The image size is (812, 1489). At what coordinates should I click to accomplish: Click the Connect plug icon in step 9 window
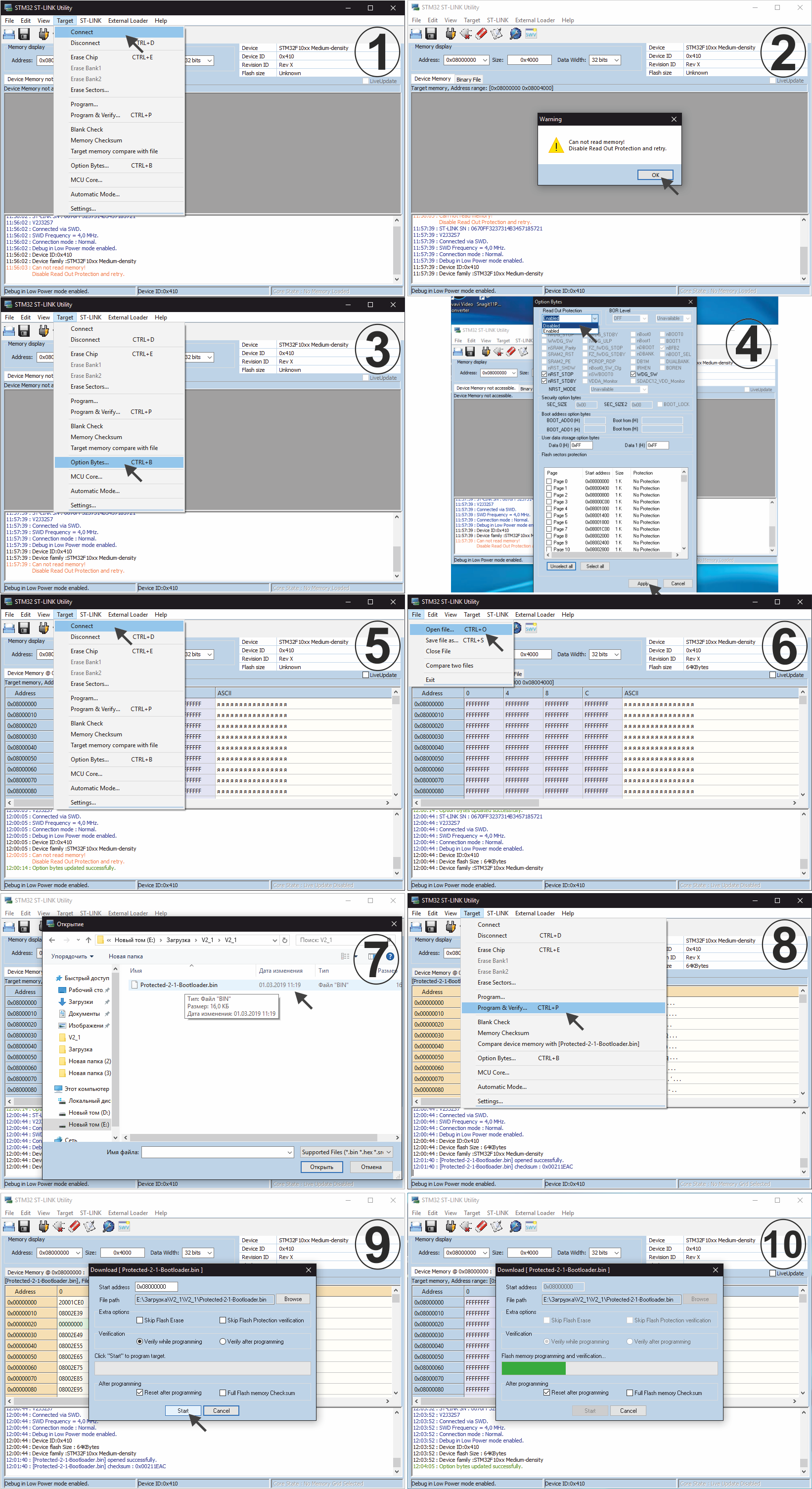pyautogui.click(x=44, y=1226)
